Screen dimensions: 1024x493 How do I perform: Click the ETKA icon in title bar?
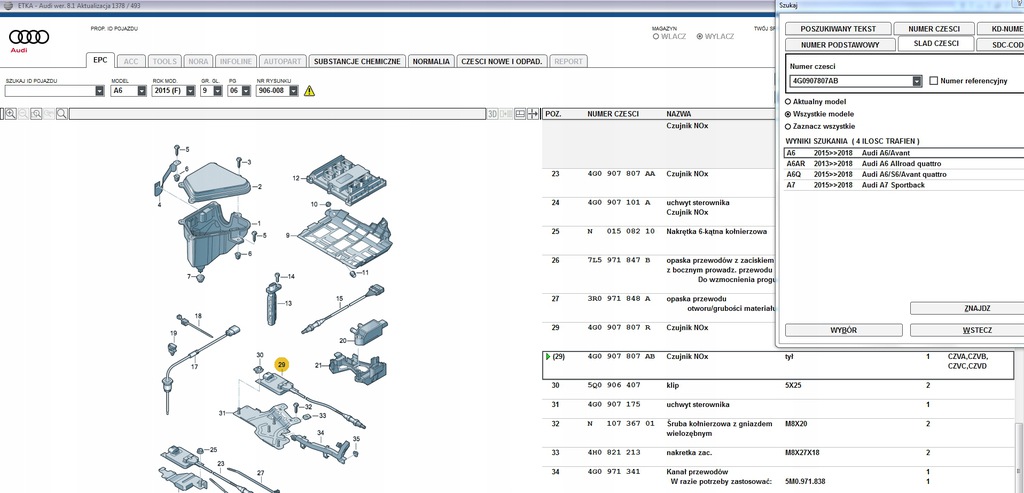coord(8,5)
